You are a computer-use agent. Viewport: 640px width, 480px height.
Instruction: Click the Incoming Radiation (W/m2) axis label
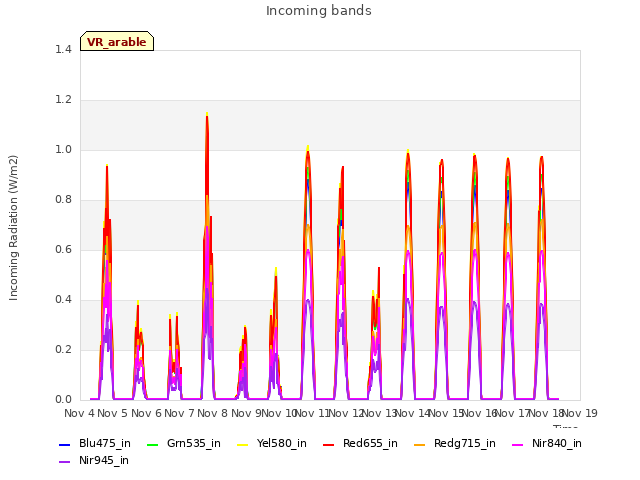click(13, 228)
